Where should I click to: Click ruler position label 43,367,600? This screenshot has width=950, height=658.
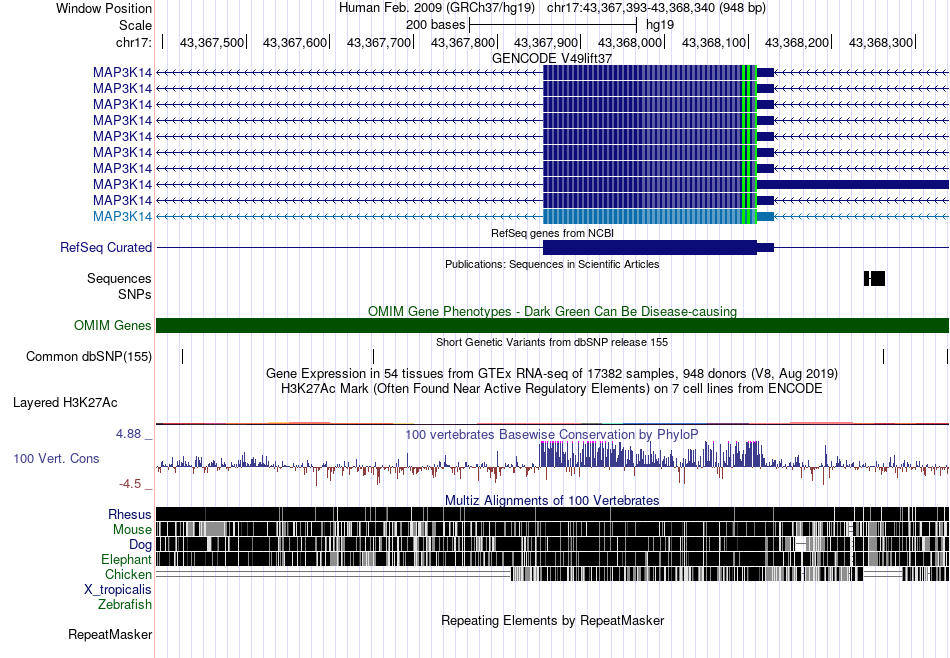point(294,42)
